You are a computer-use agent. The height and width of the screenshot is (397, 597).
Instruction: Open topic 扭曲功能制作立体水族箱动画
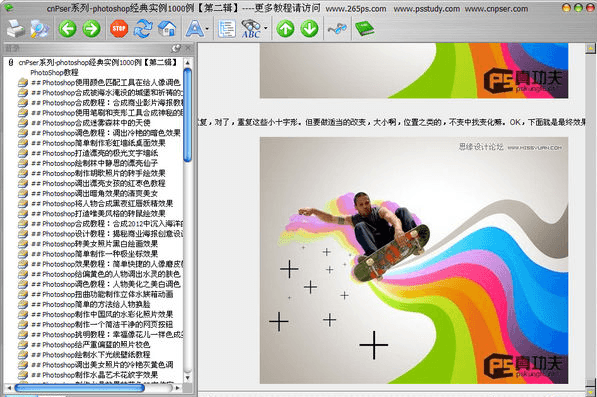[102, 294]
